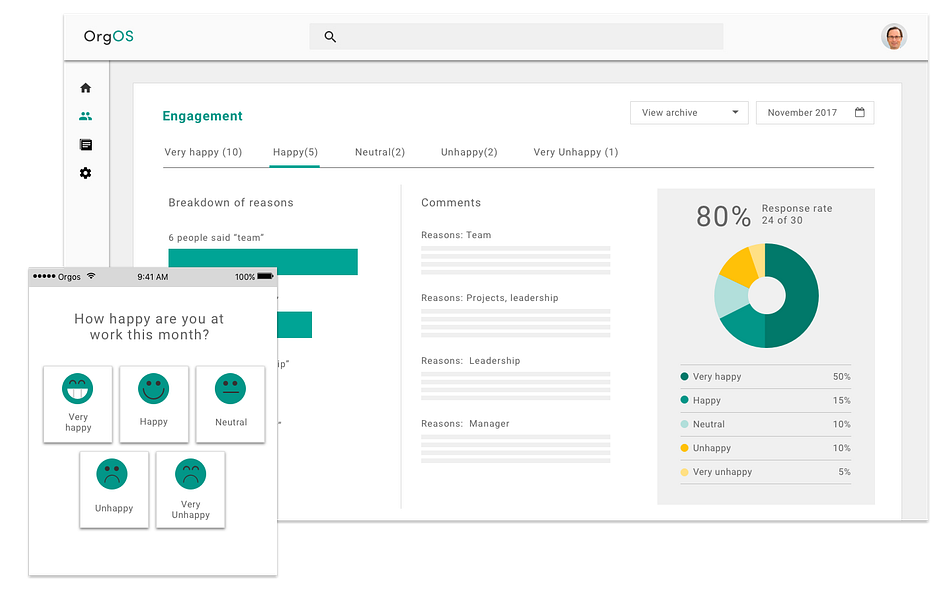Viewport: 941px width, 600px height.
Task: Tap the Very happy grinning face
Action: click(x=77, y=389)
